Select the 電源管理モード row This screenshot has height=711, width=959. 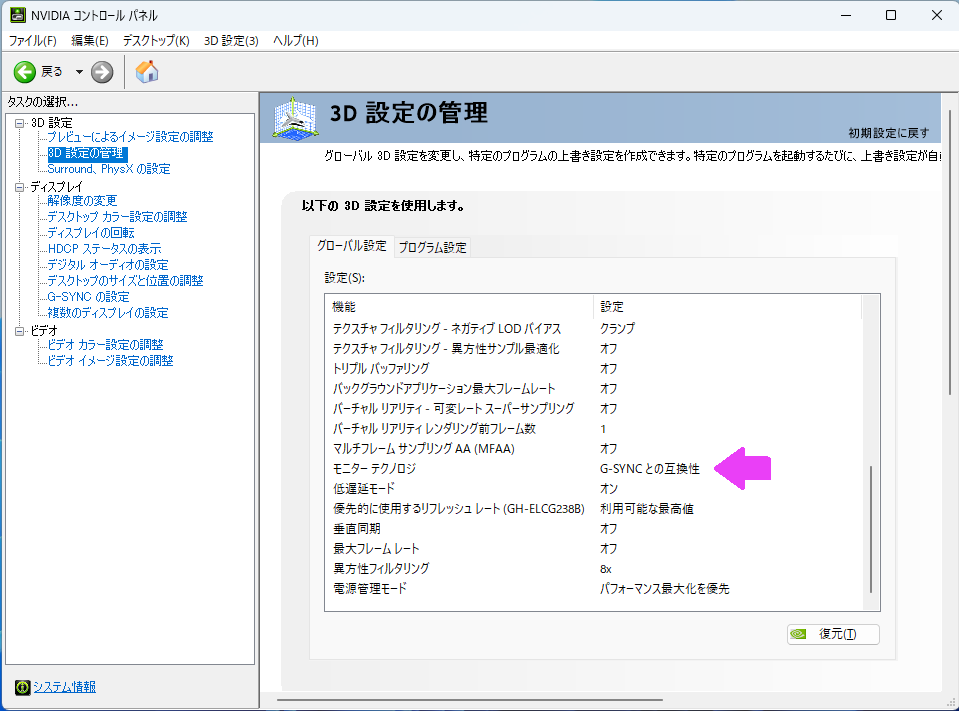(593, 589)
